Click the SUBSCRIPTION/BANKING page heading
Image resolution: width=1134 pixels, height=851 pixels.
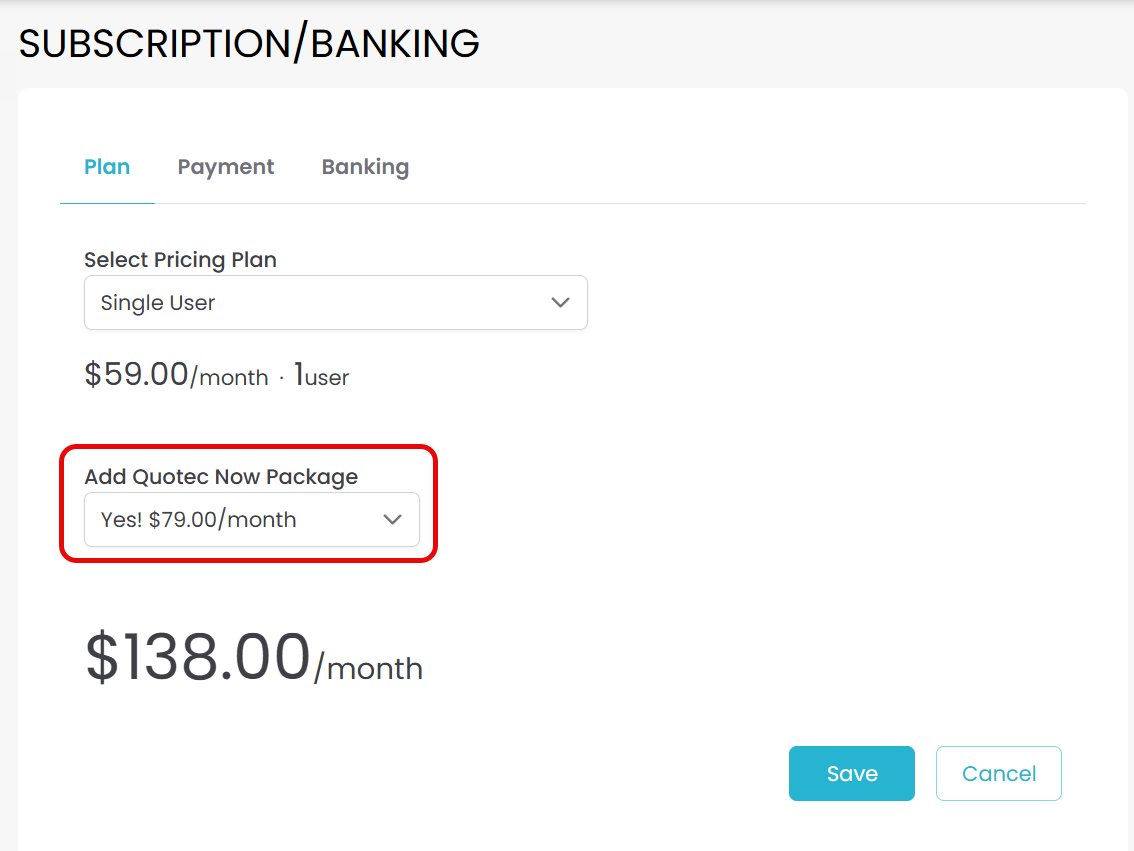click(x=249, y=44)
